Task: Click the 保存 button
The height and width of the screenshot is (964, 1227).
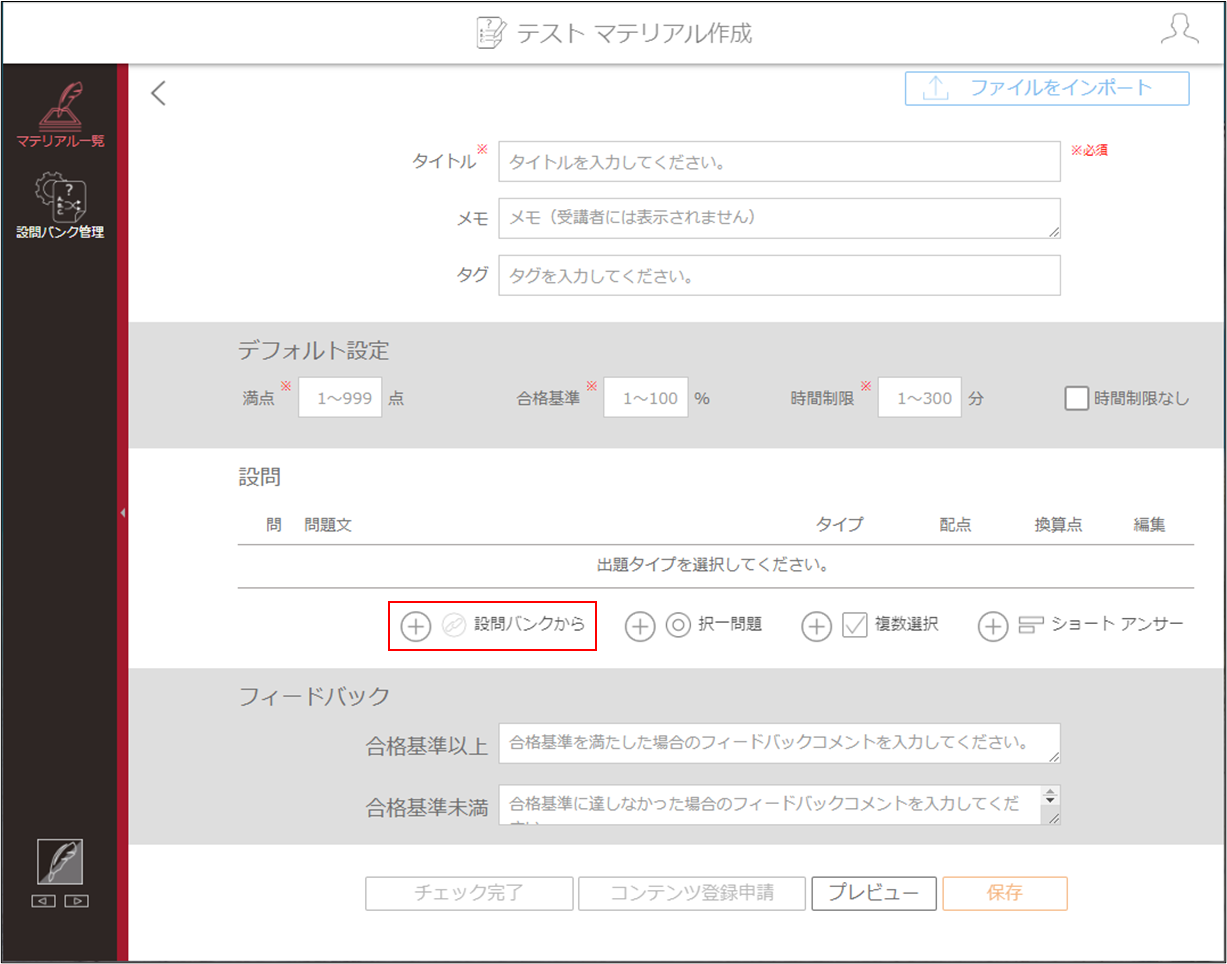Action: click(1004, 893)
